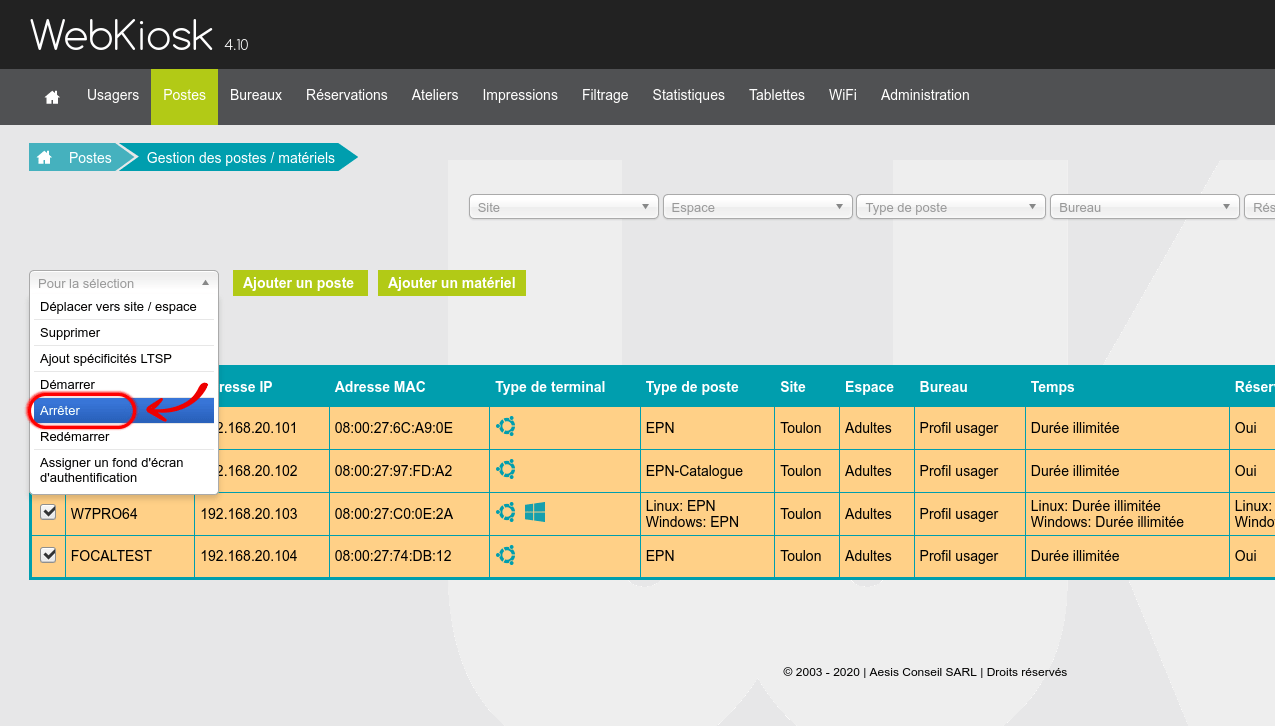Open the Ateliers tab
1275x726 pixels.
coord(435,96)
